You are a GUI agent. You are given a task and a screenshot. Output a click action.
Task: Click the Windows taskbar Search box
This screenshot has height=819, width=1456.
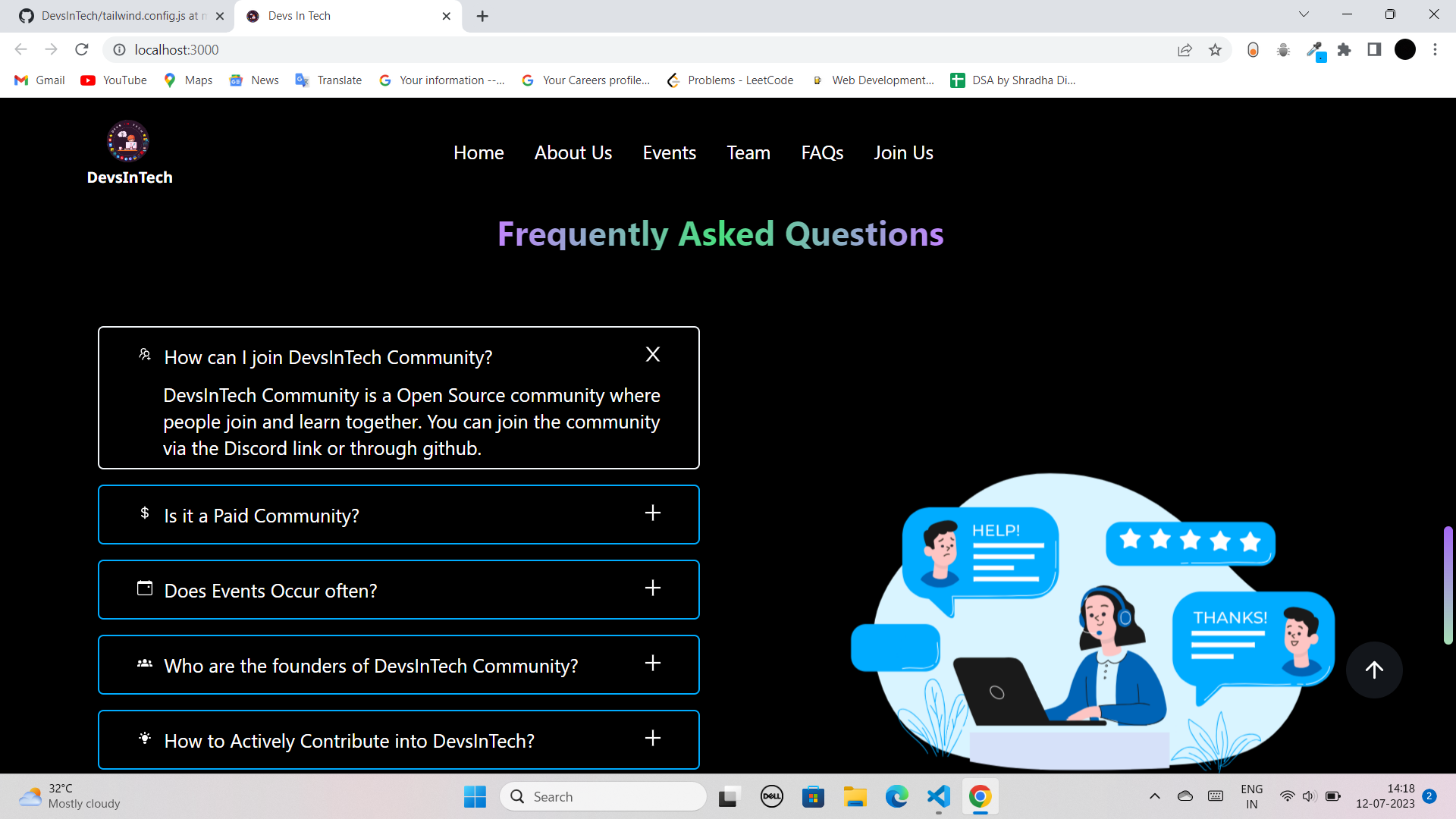(603, 796)
